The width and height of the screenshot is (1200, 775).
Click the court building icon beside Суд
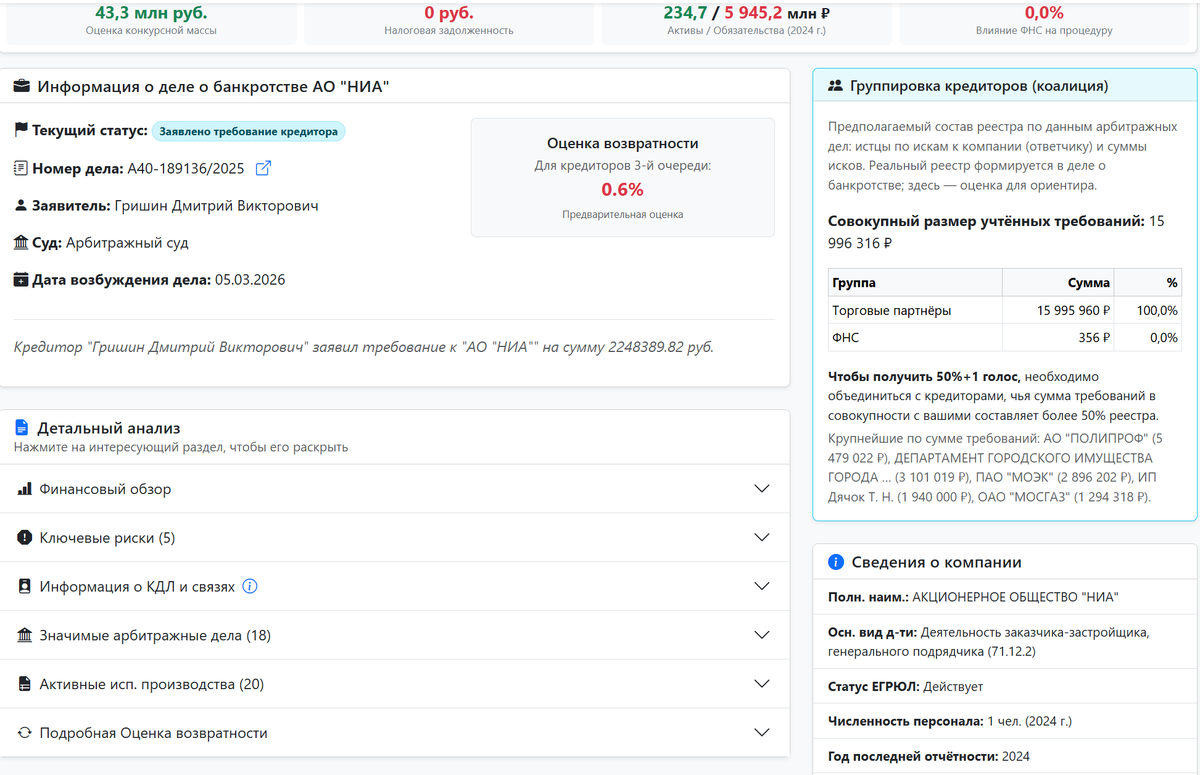point(21,243)
